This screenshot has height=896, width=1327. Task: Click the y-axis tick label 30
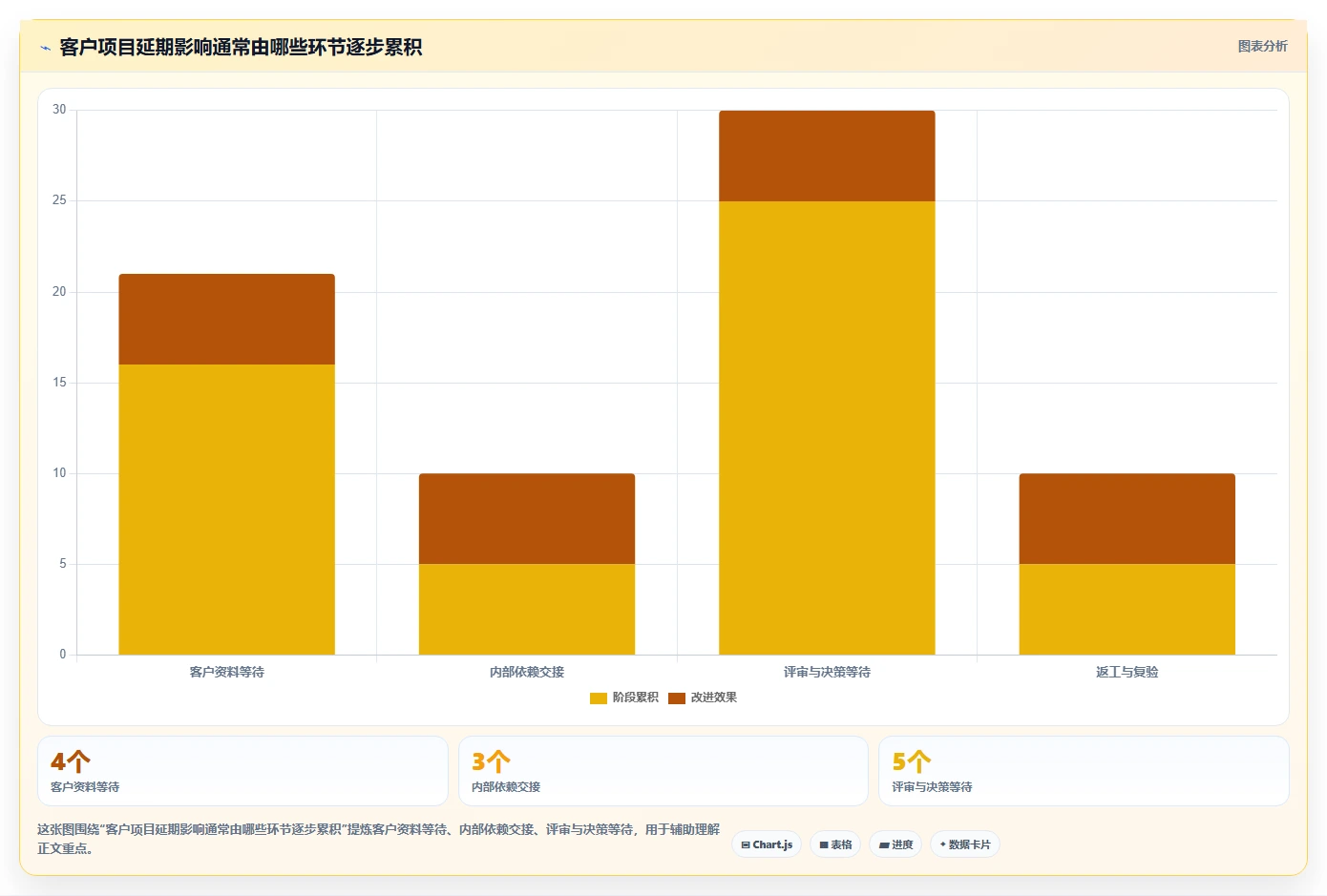[59, 110]
